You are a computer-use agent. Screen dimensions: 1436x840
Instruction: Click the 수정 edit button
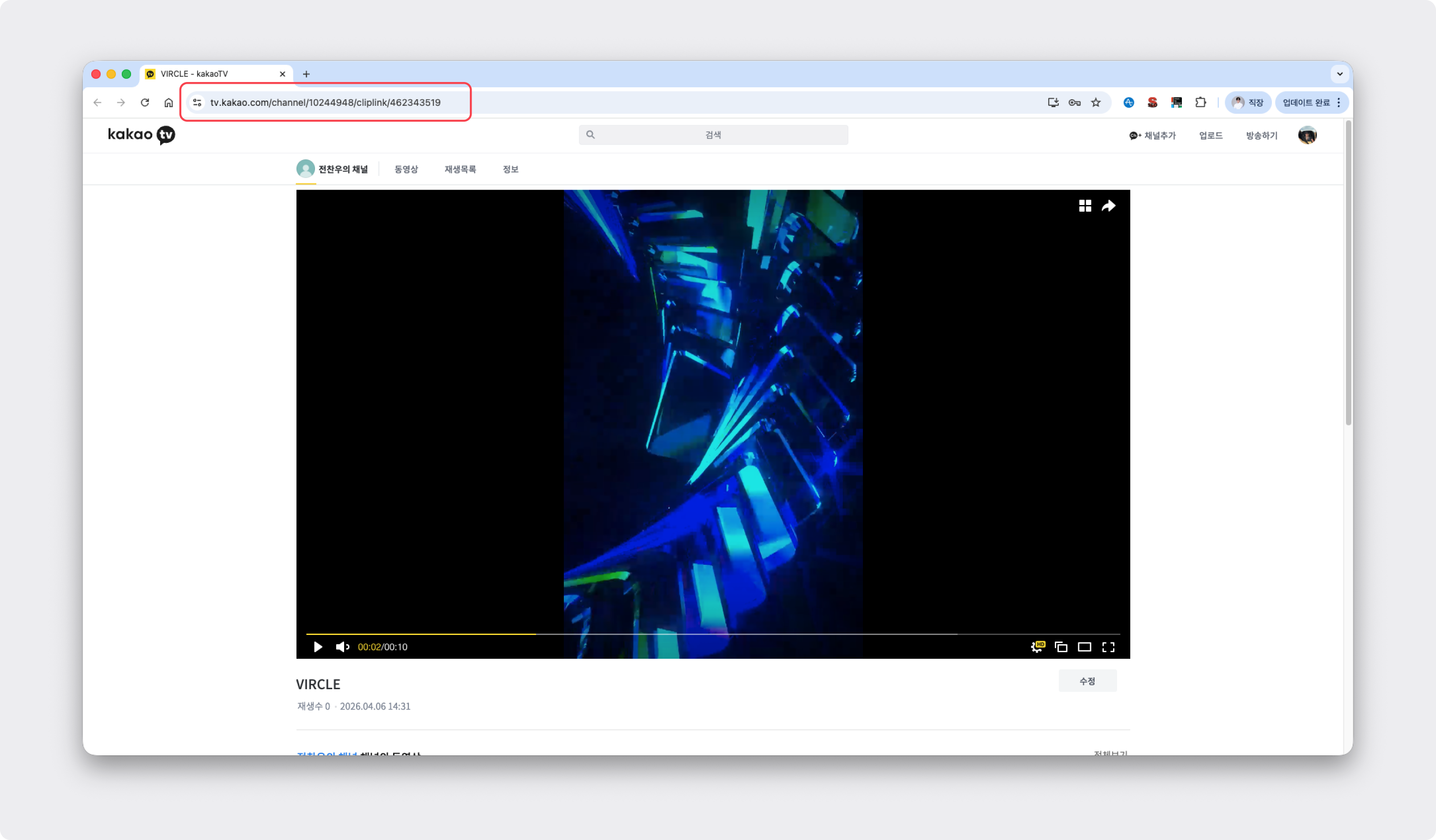point(1087,680)
